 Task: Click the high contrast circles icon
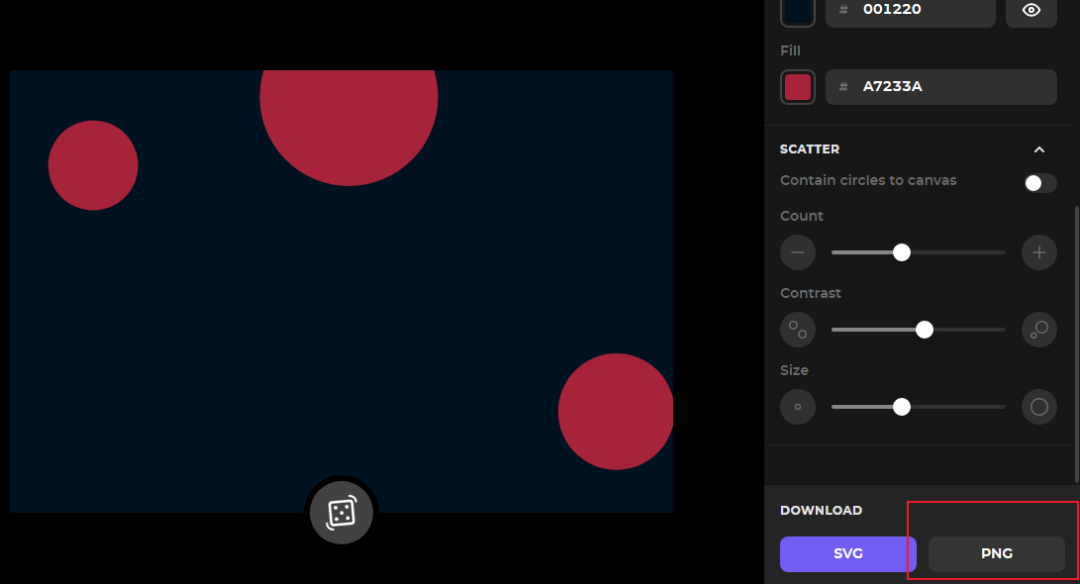1039,330
